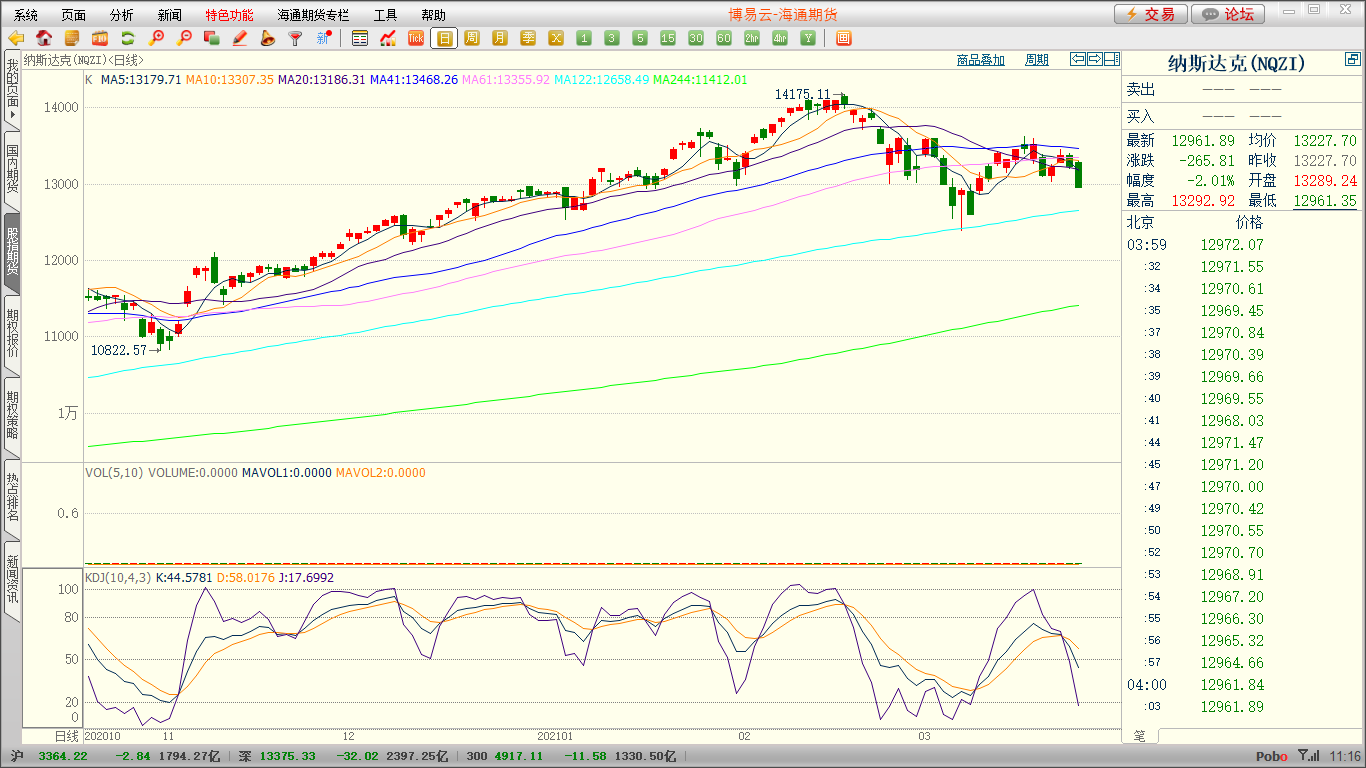Image resolution: width=1366 pixels, height=768 pixels.
Task: Select the 4hr period icon
Action: (780, 38)
